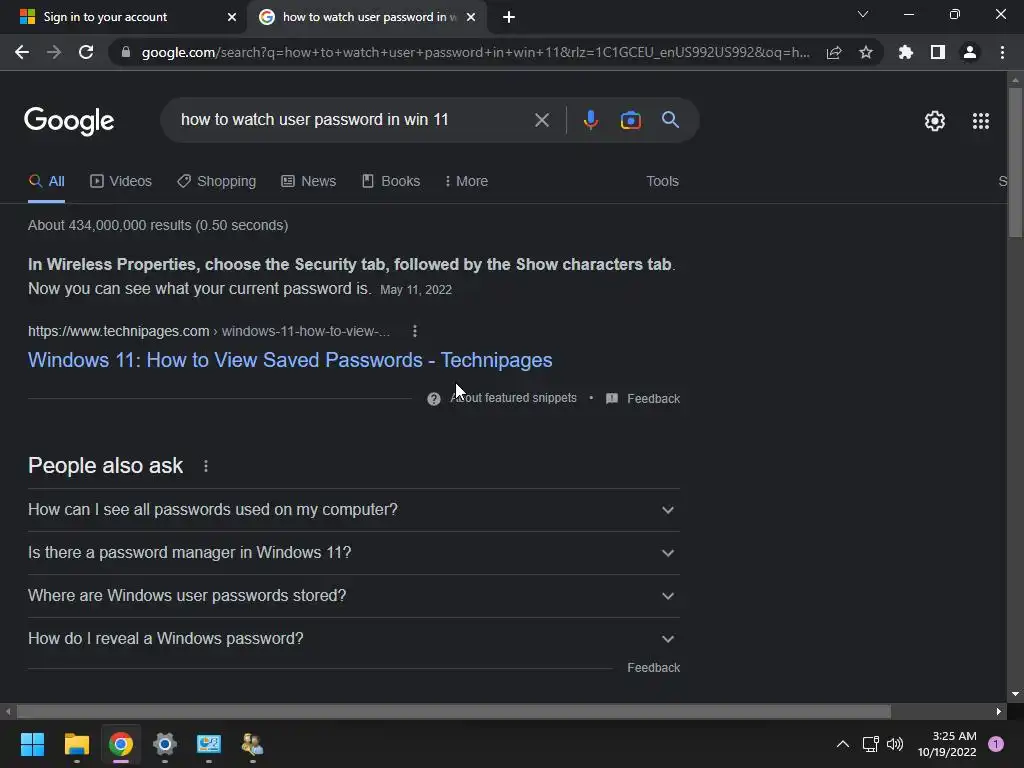Close the Google search results tab
Viewport: 1024px width, 768px height.
pos(471,18)
